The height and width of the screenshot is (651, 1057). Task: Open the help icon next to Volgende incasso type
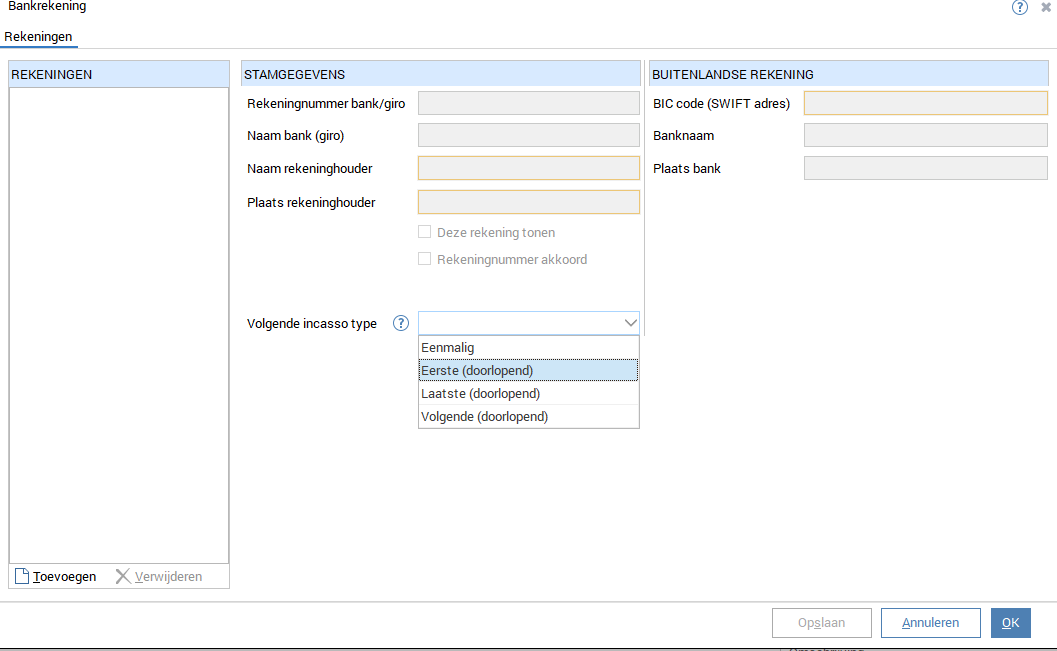coord(400,323)
